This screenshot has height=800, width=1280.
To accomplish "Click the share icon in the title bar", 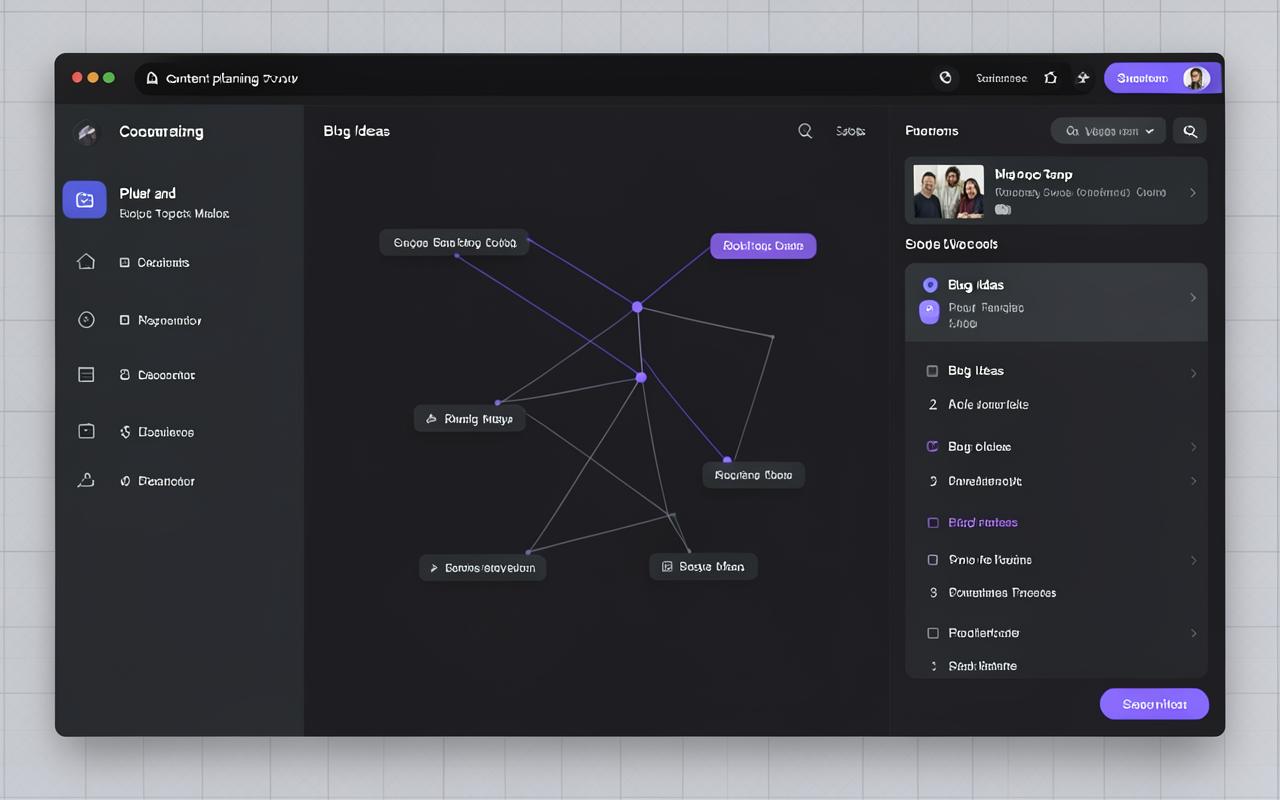I will 1051,78.
